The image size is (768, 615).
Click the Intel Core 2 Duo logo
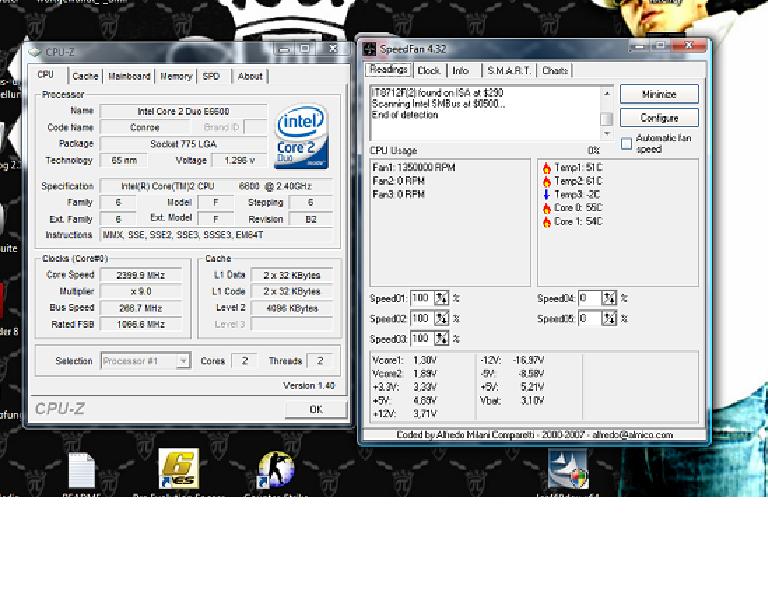tap(301, 136)
